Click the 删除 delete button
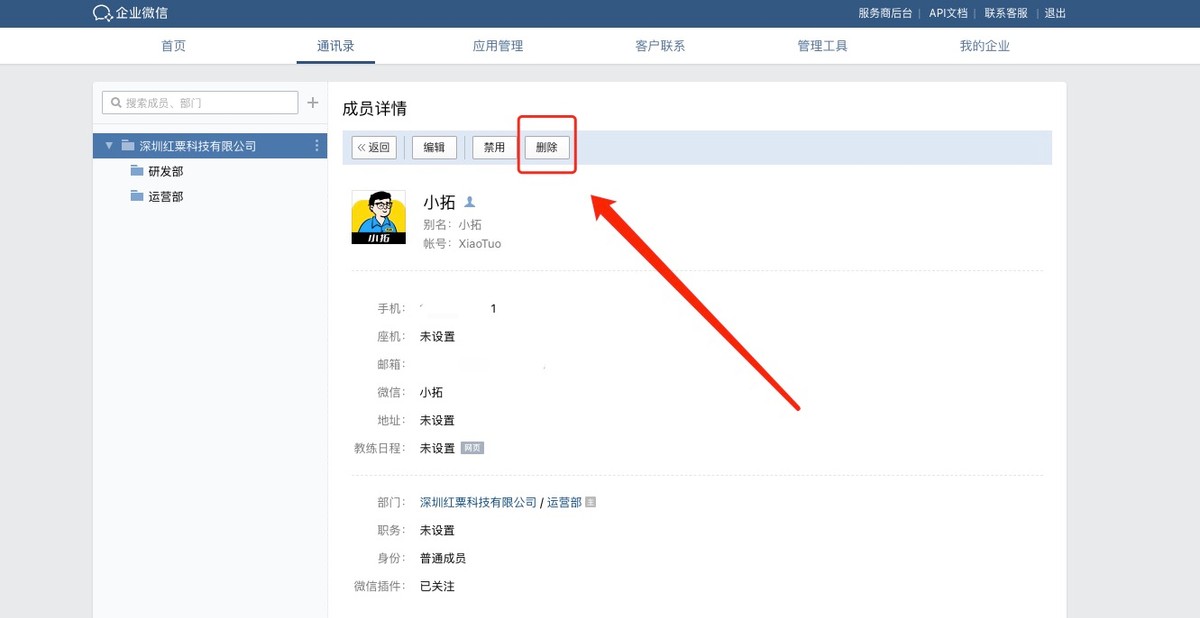 [x=547, y=146]
